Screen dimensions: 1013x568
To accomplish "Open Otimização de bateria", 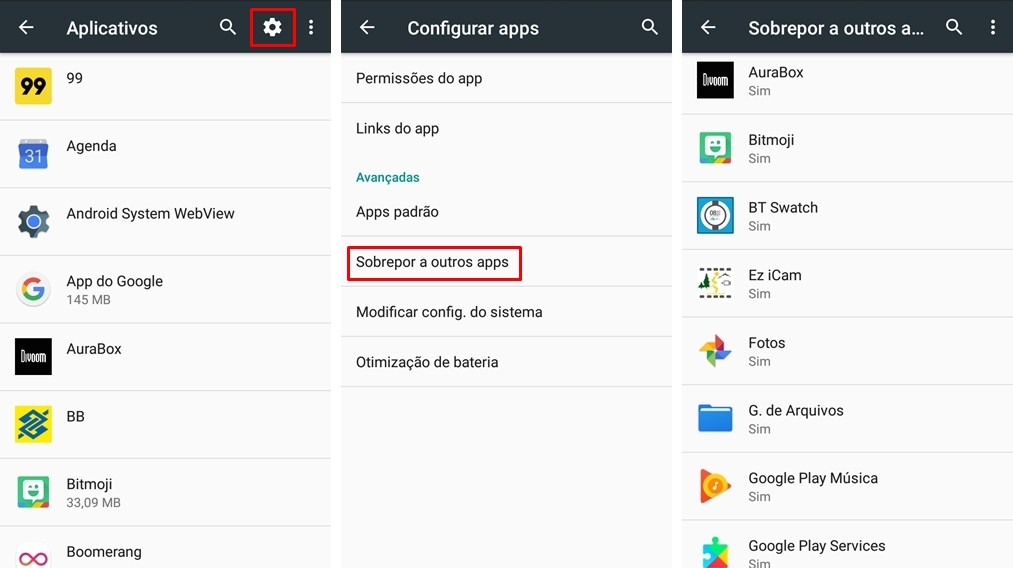I will click(506, 362).
